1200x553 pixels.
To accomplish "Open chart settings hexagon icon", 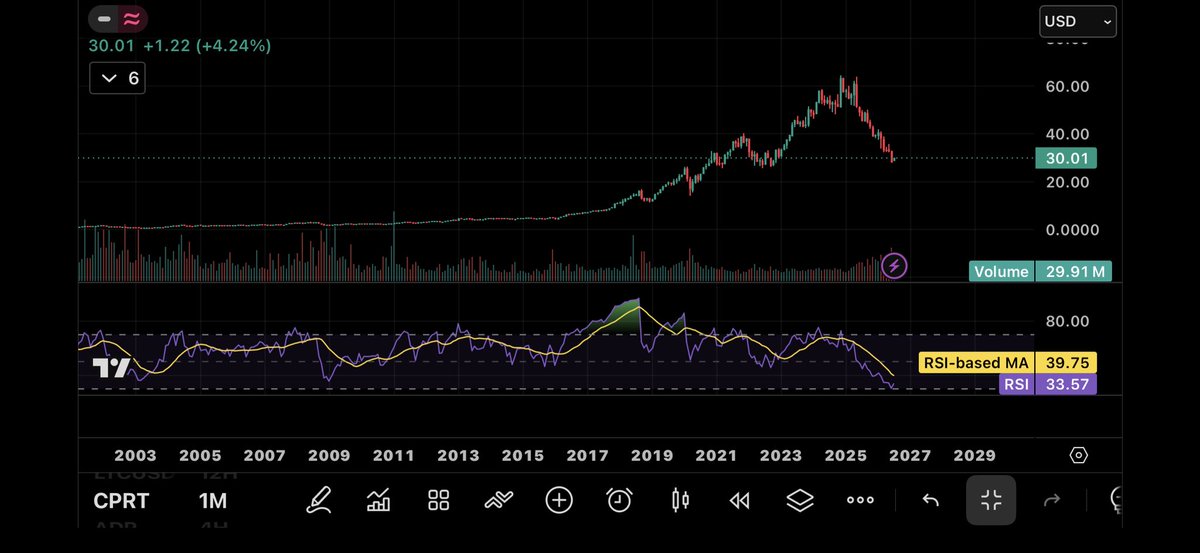I will (1079, 455).
